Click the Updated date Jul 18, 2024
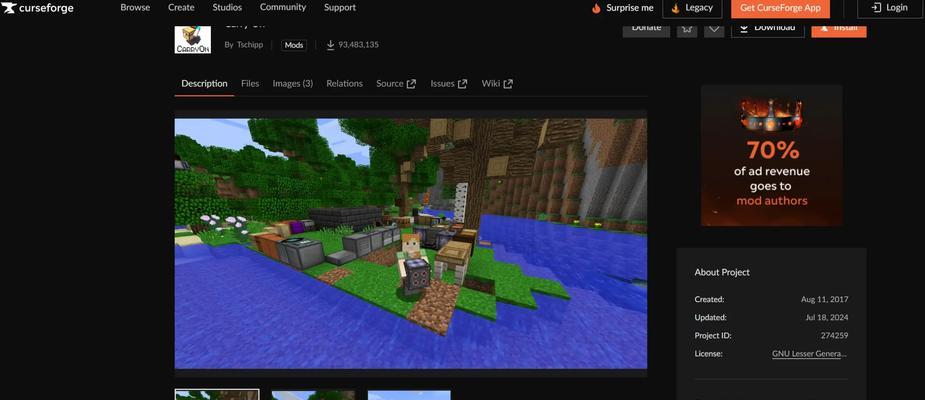Viewport: 925px width, 400px height. point(827,317)
